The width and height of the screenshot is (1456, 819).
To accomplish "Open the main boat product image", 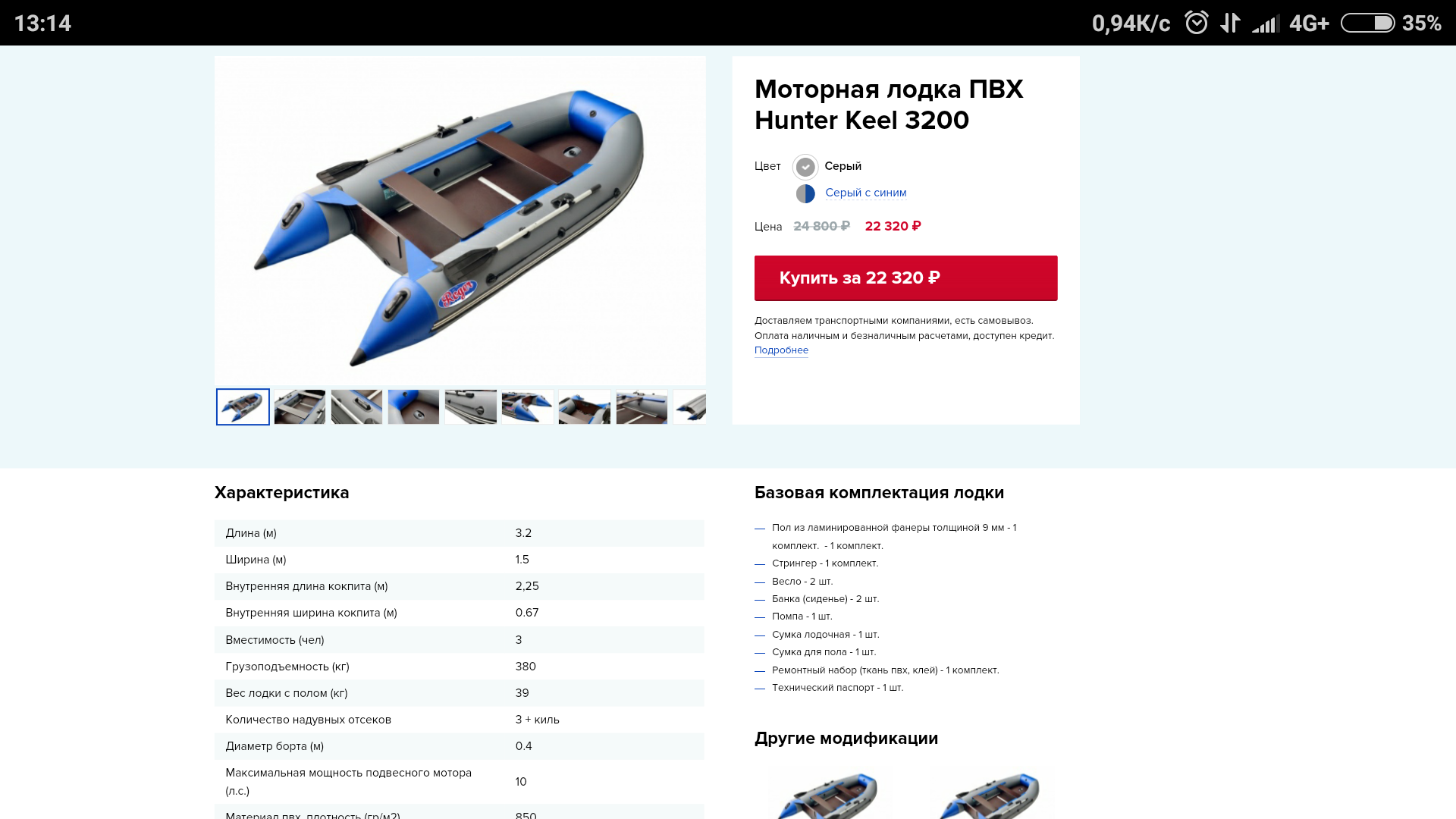I will [x=460, y=220].
